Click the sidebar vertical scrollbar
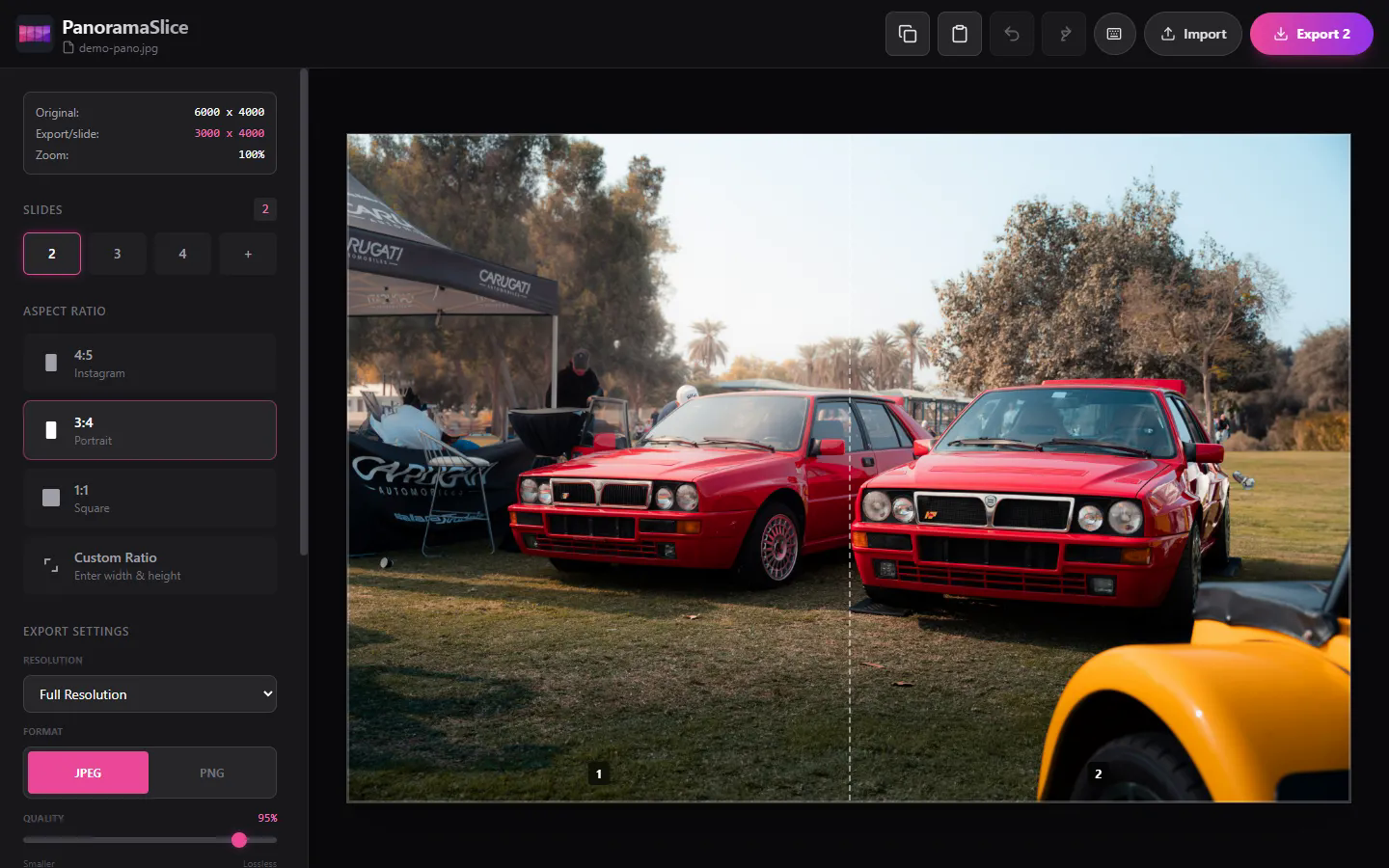 [x=304, y=312]
